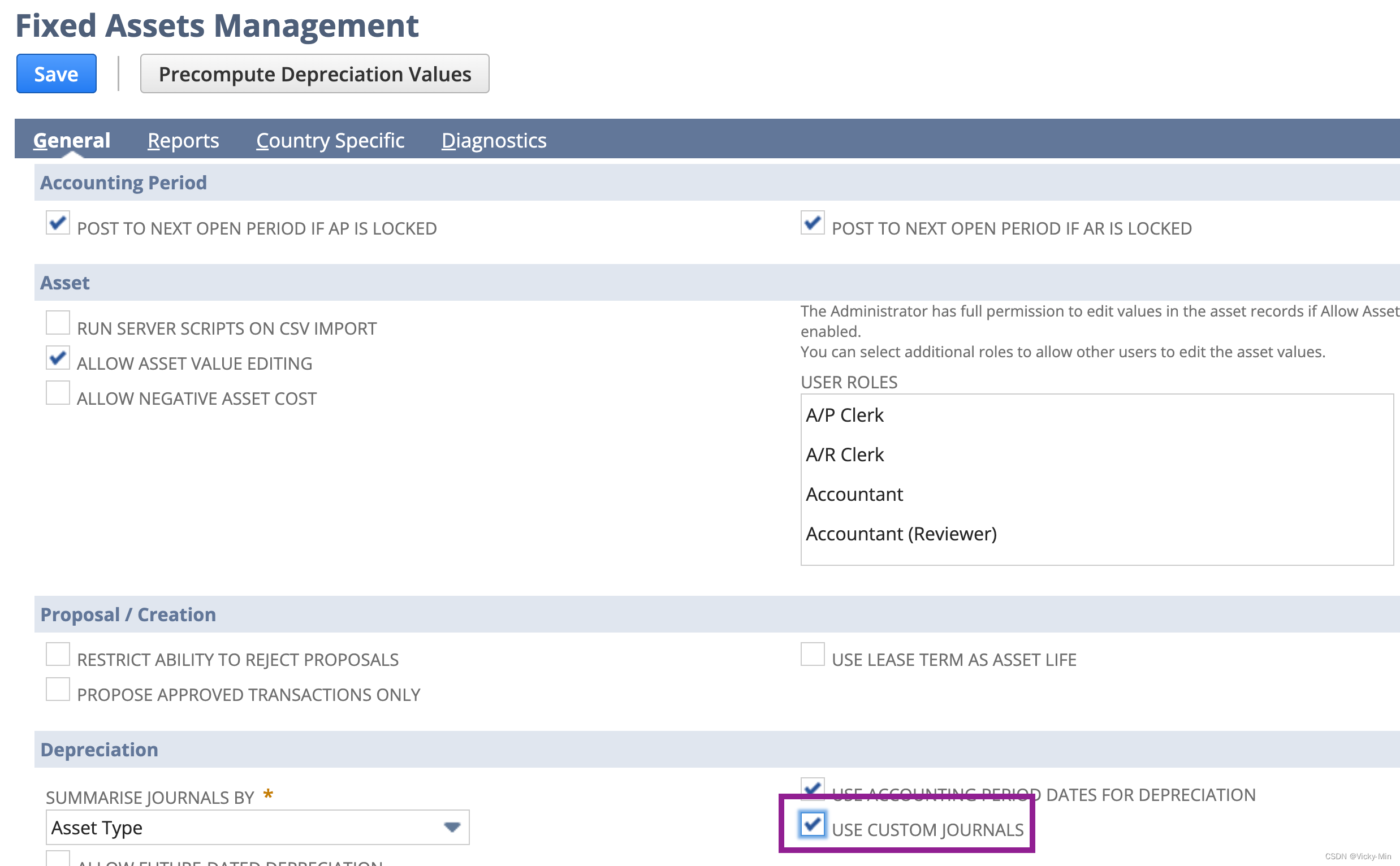This screenshot has width=1400, height=866.
Task: Select the Diagnostics tab
Action: coord(494,140)
